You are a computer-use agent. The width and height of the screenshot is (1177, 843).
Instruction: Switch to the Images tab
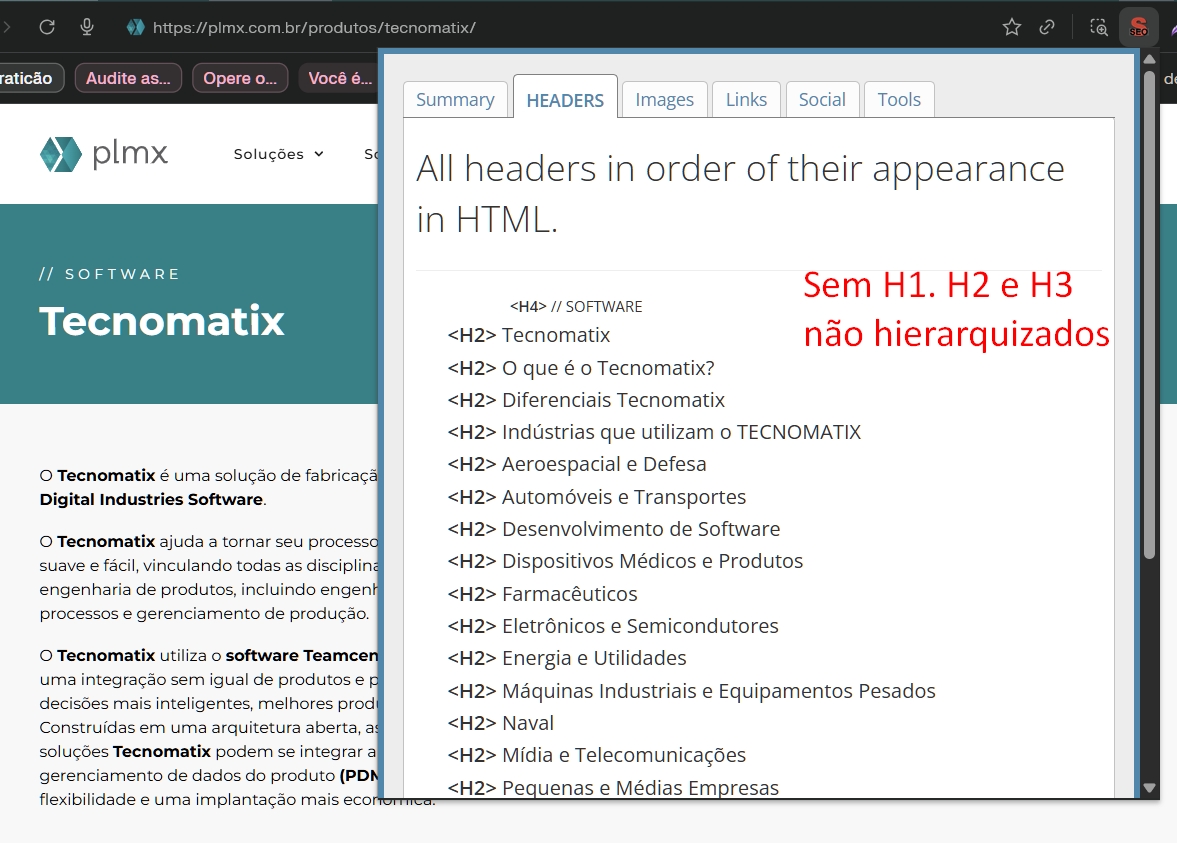click(x=664, y=99)
